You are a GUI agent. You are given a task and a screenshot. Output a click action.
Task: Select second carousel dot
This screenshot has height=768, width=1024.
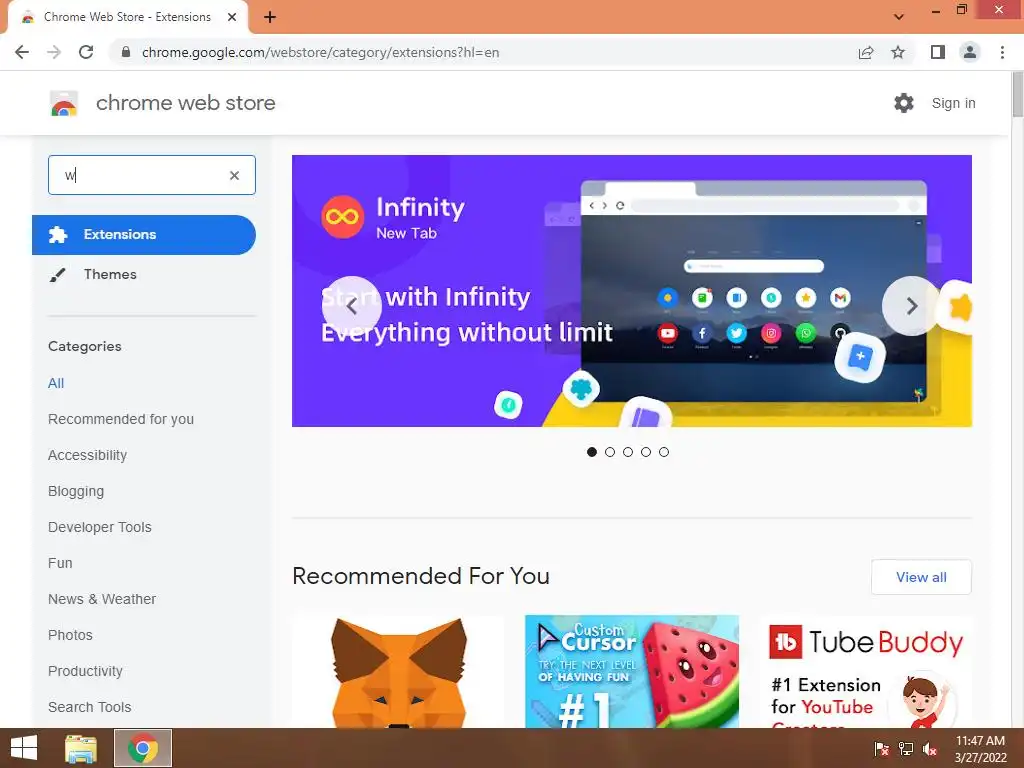pyautogui.click(x=610, y=452)
